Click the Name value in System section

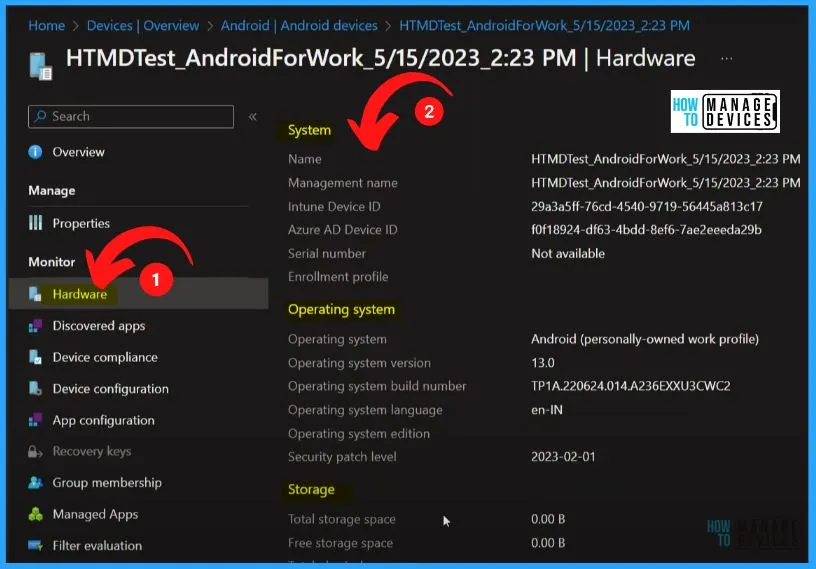point(666,159)
